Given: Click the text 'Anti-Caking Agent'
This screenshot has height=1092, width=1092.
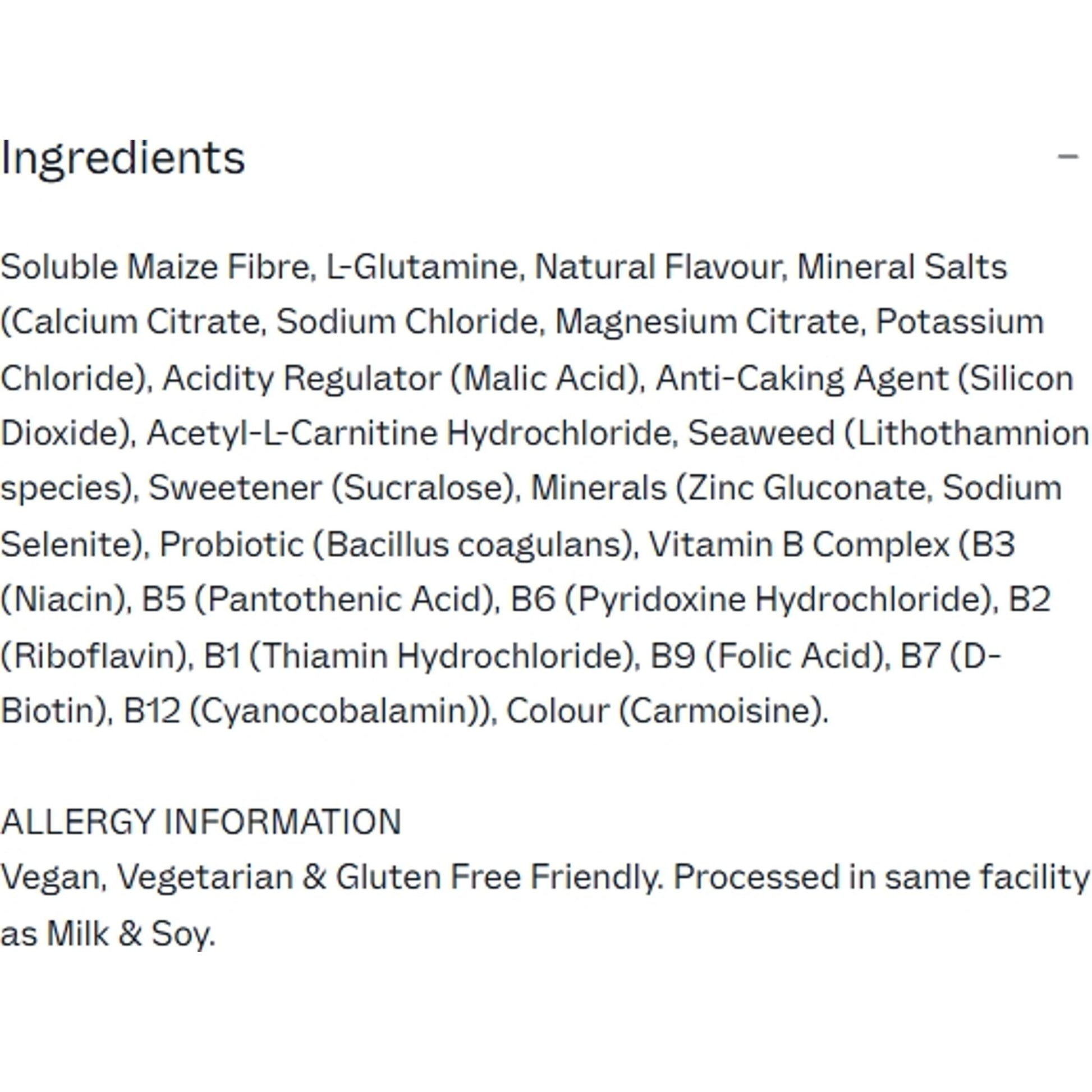Looking at the screenshot, I should click(801, 378).
